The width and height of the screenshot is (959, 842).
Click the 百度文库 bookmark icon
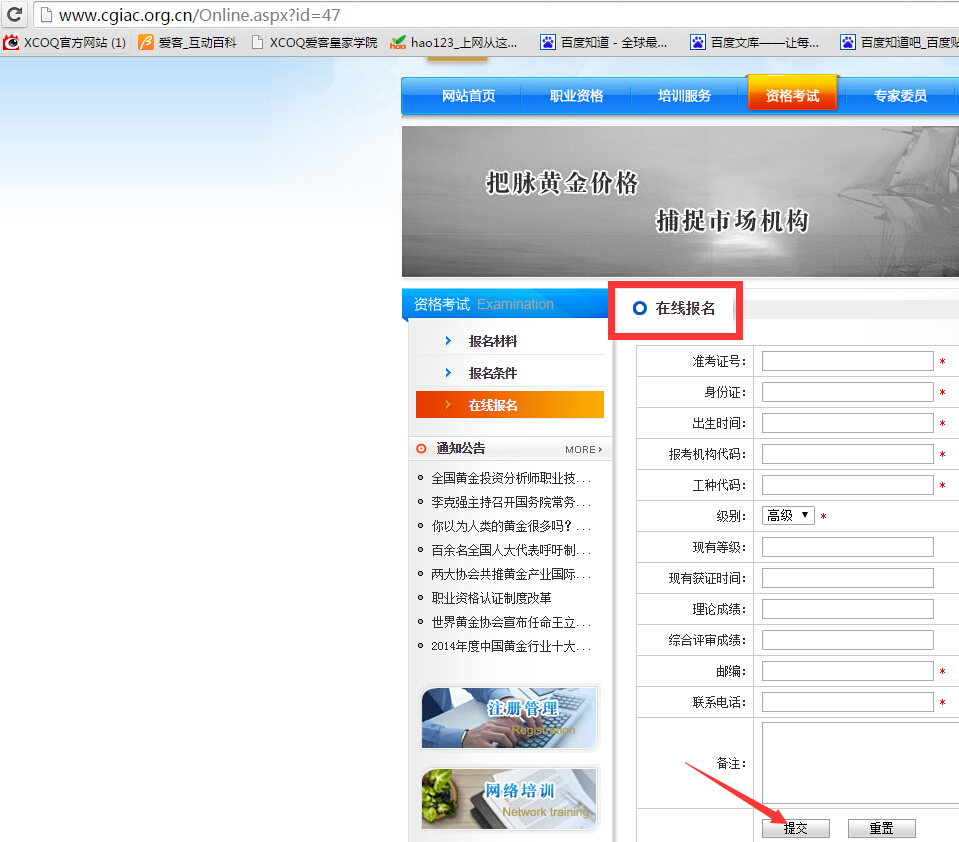(x=697, y=42)
